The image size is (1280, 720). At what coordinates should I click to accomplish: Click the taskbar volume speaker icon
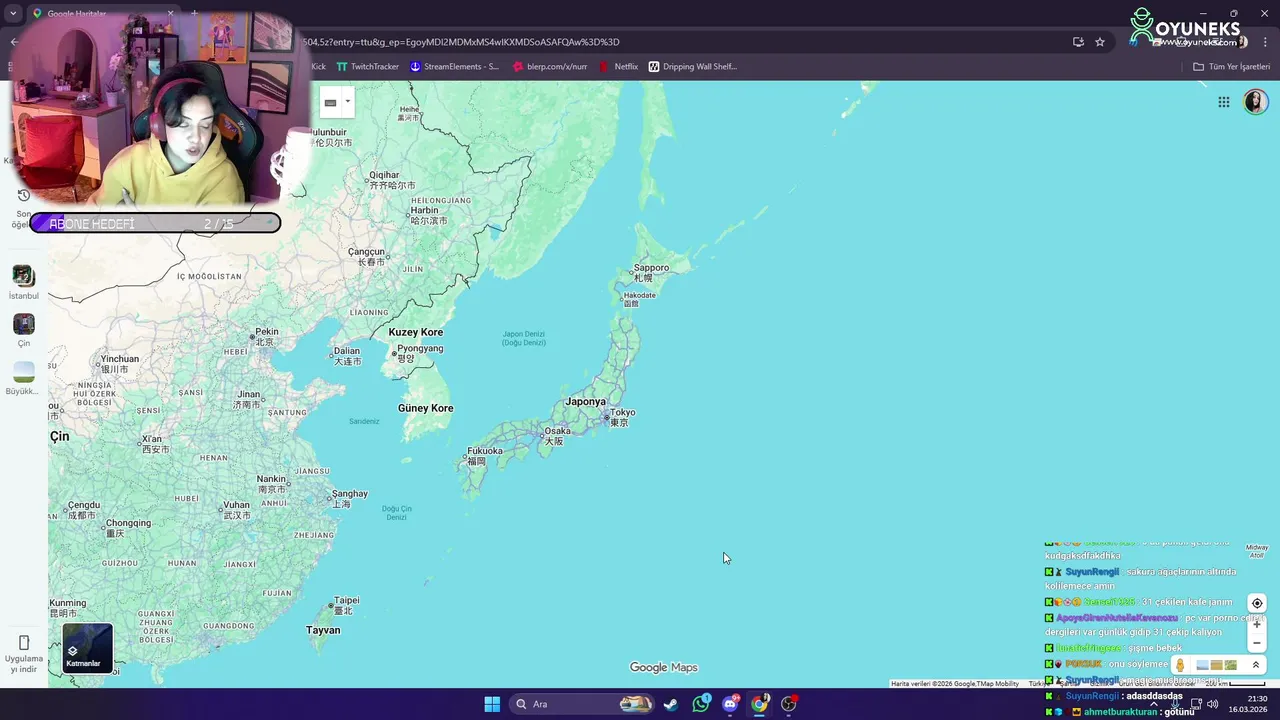(1213, 704)
